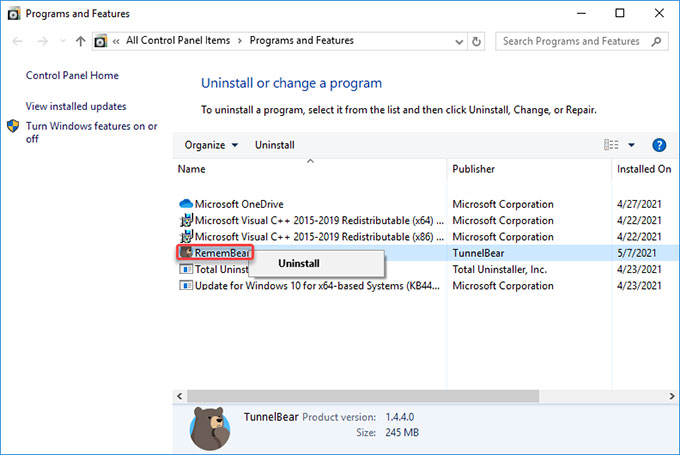
Task: Click the Total Uninstaller program icon
Action: tap(186, 269)
